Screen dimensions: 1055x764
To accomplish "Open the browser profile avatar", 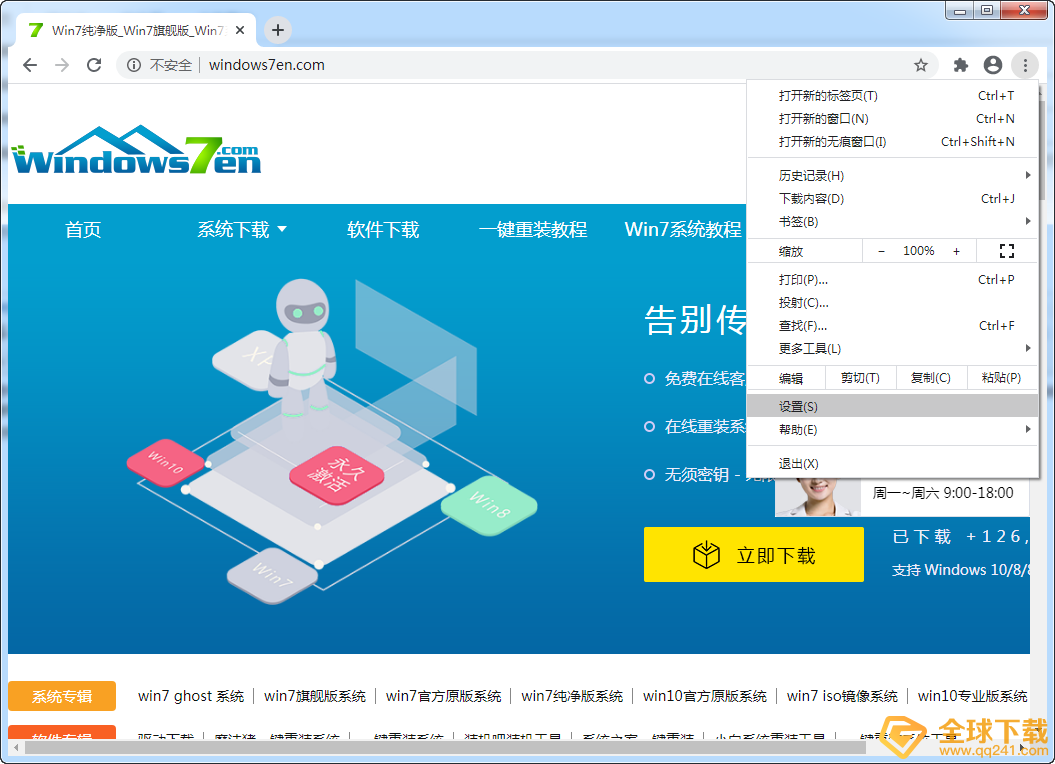I will pyautogui.click(x=992, y=64).
